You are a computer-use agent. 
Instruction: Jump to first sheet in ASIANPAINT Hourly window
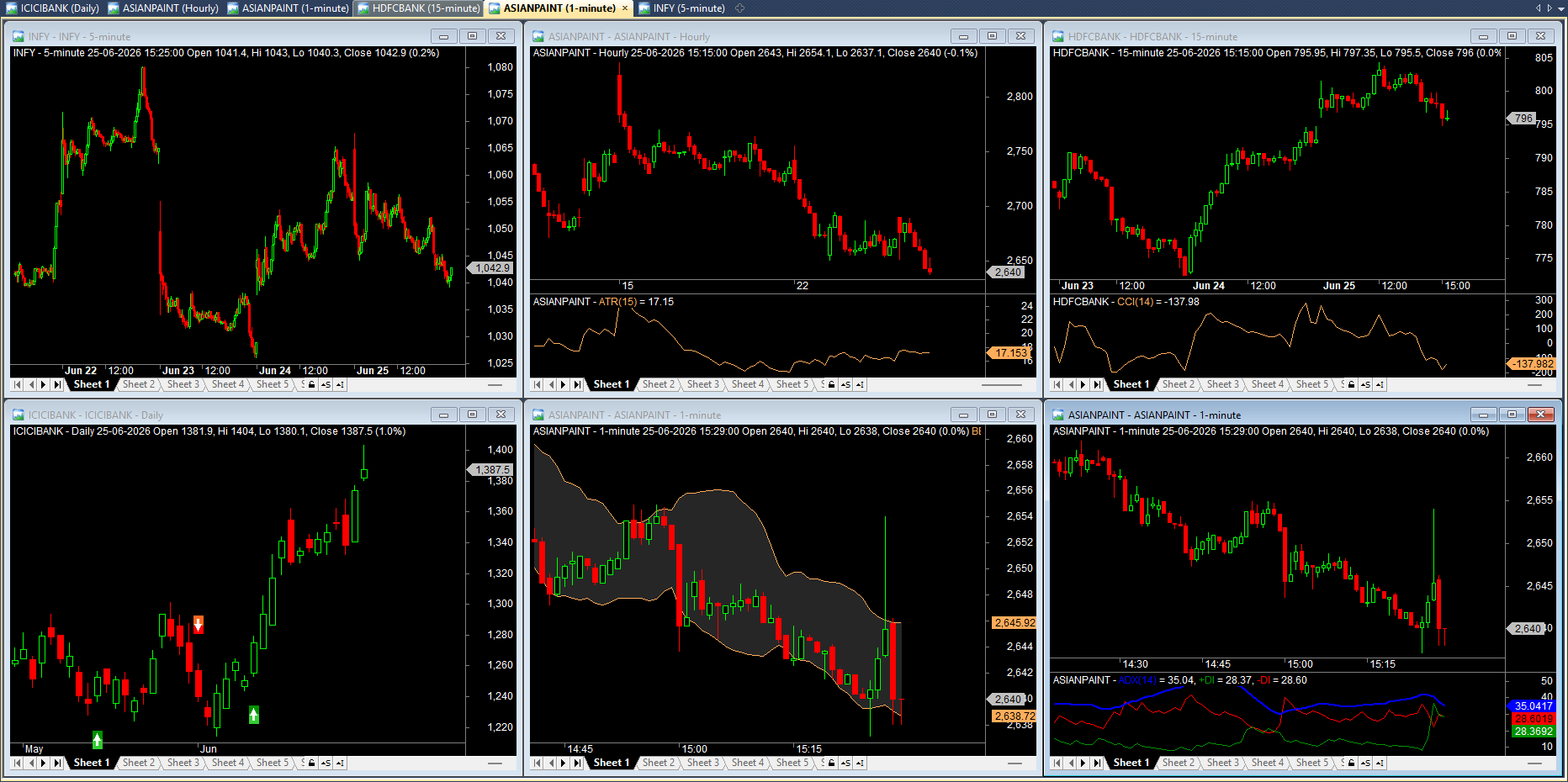tap(537, 384)
